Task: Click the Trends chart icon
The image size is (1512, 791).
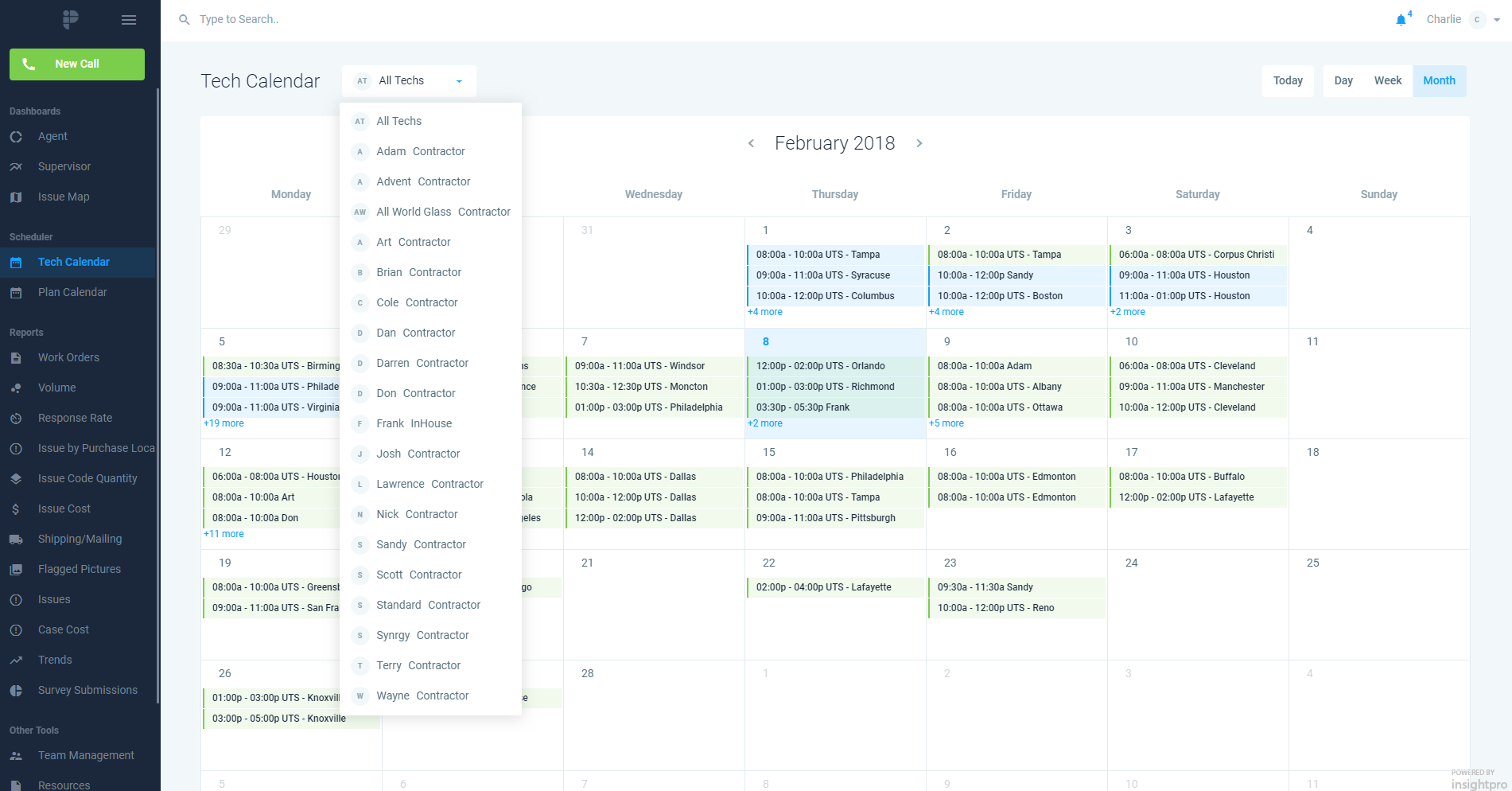Action: click(x=16, y=660)
